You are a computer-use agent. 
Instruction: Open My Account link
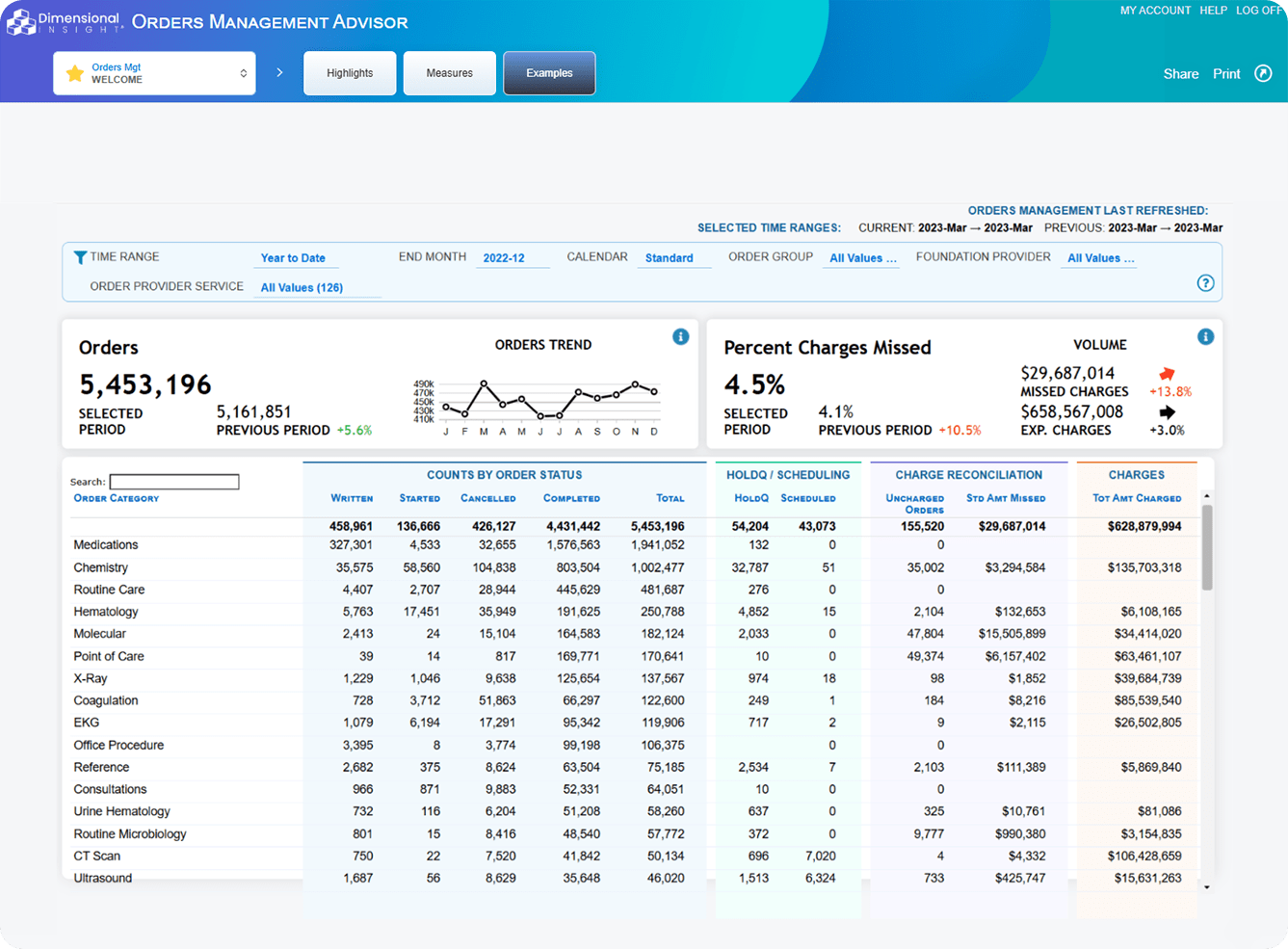coord(1155,11)
